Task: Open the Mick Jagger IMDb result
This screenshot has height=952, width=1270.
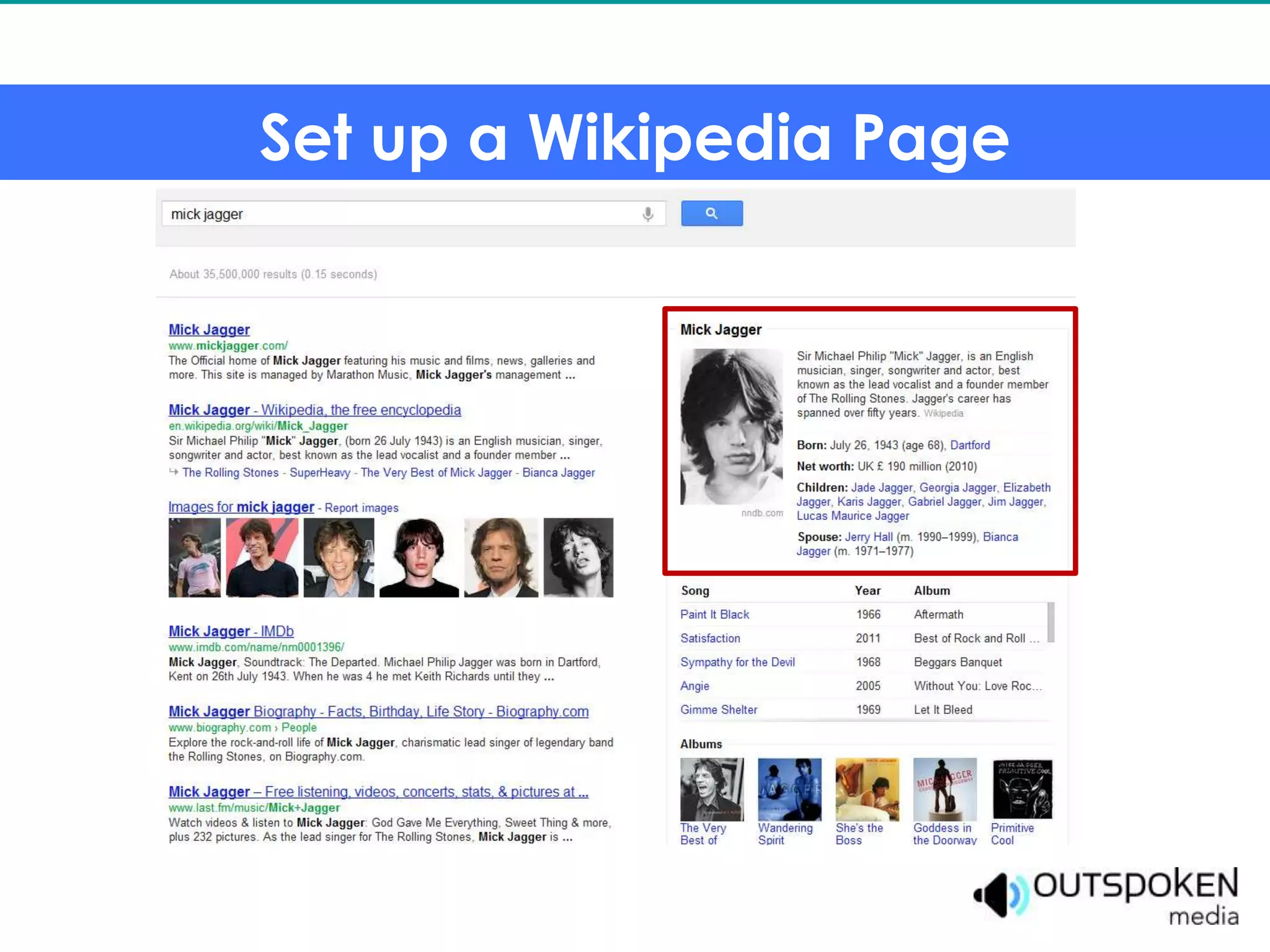Action: [x=231, y=631]
